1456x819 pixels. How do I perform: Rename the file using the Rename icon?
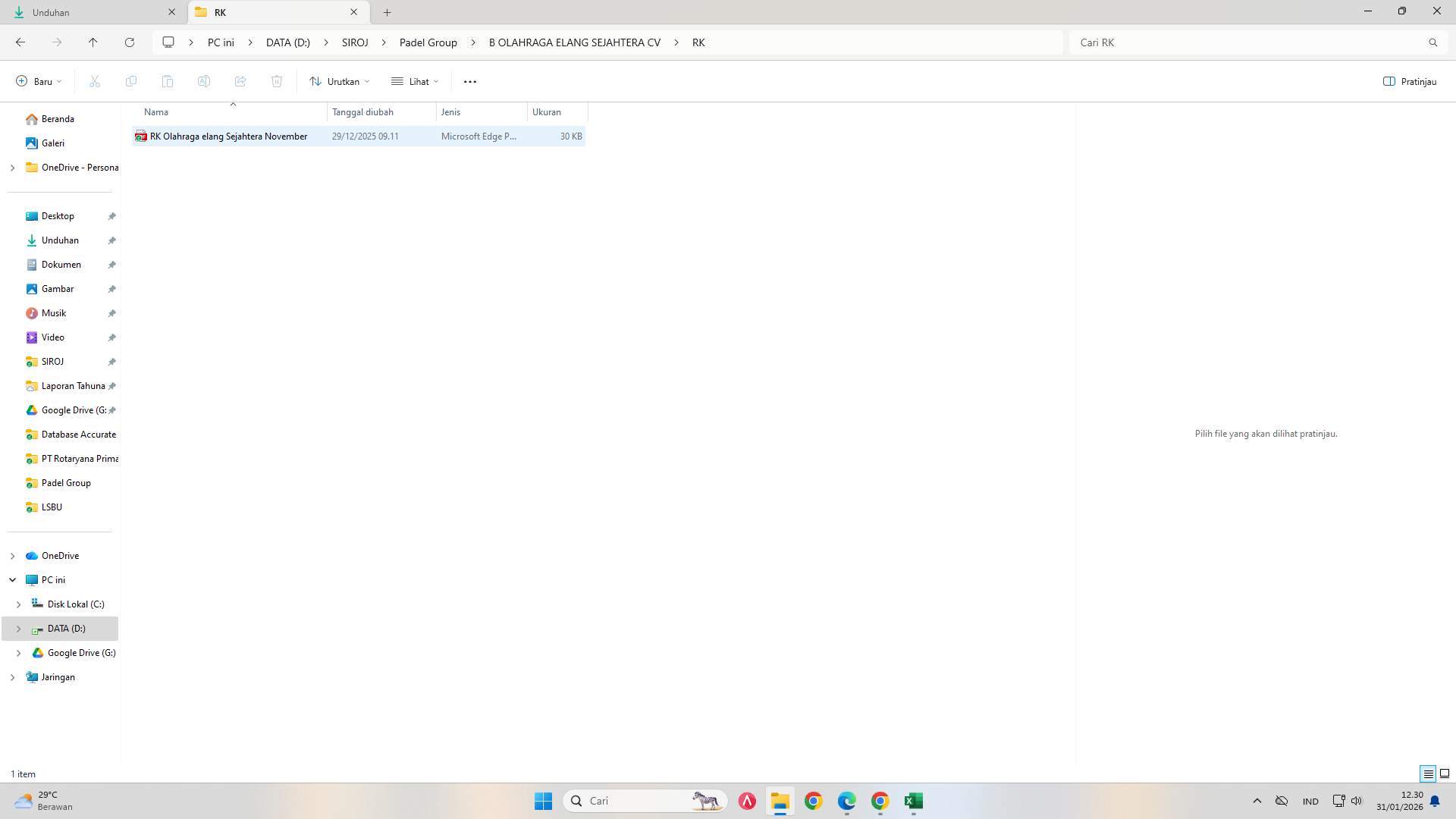[x=203, y=81]
